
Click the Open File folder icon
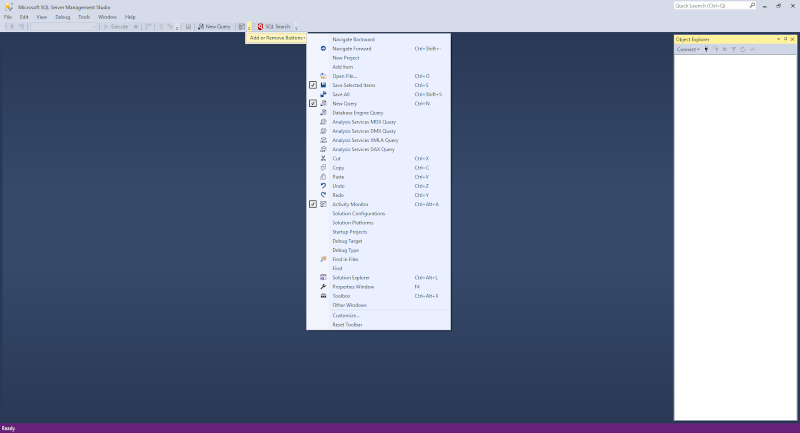pos(323,76)
